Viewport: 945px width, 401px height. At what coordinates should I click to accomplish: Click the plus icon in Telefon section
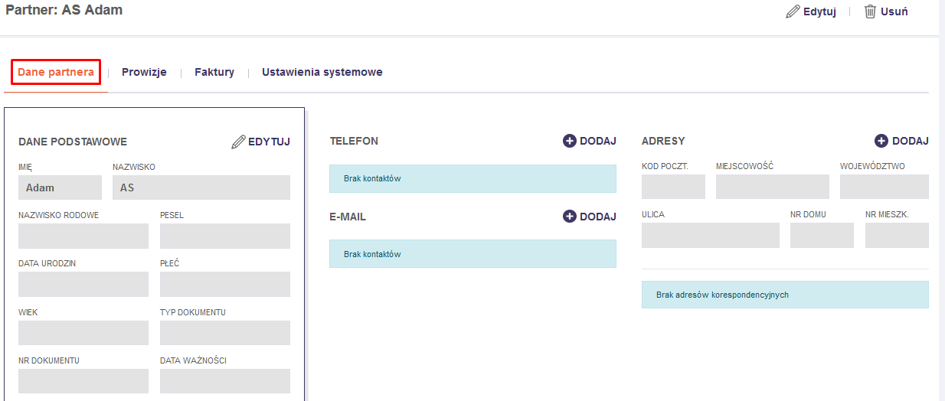[570, 141]
